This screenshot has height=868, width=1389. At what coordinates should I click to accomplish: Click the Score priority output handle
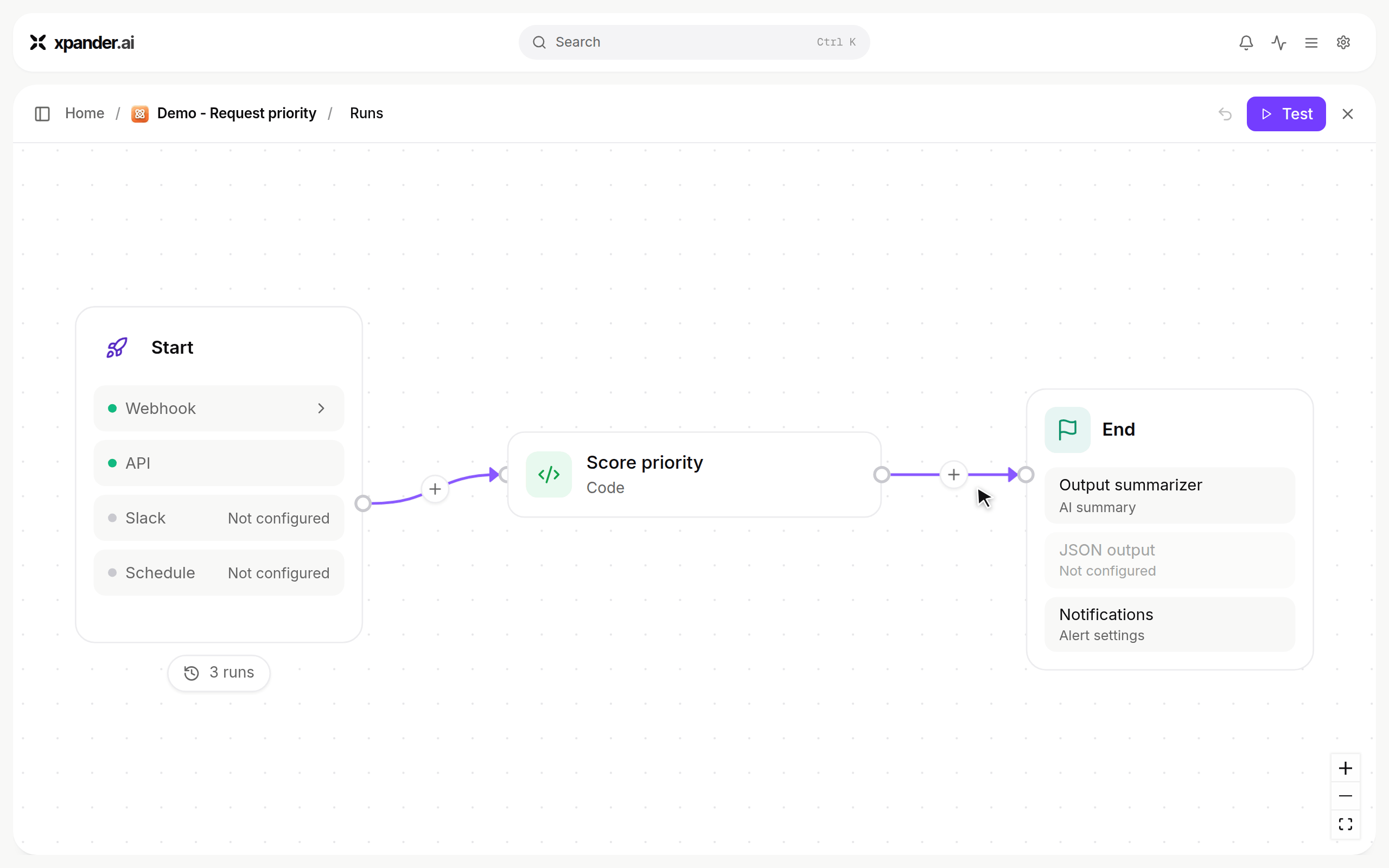click(882, 474)
